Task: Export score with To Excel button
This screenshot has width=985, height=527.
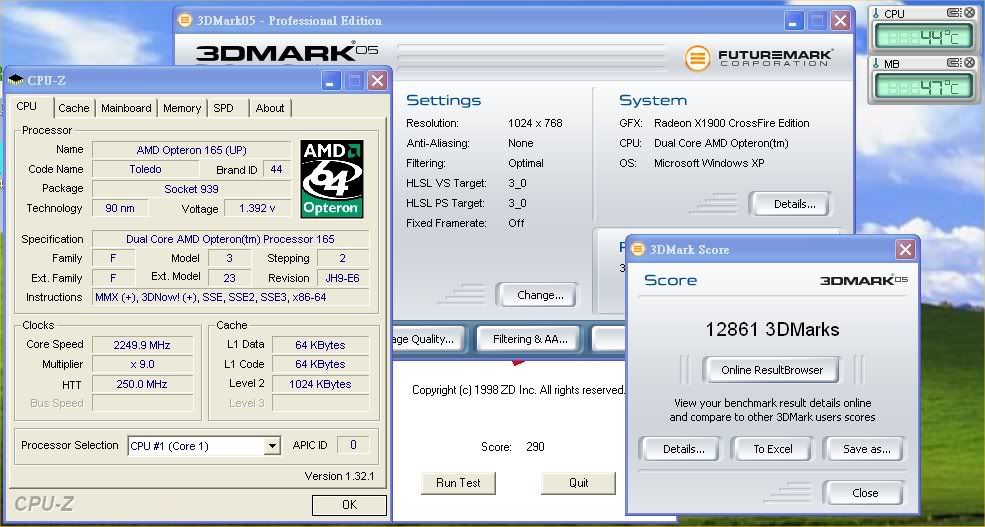Action: pos(773,449)
